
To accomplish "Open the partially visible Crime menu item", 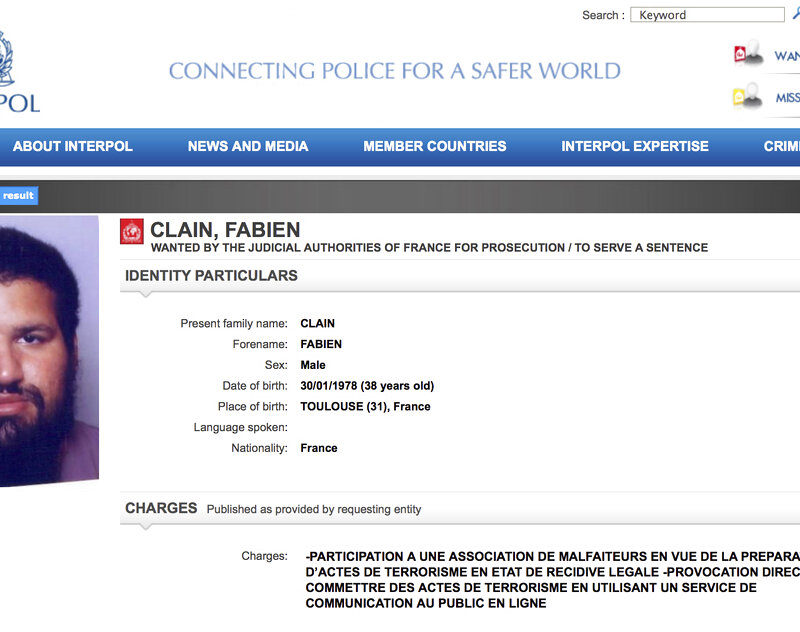I will click(781, 146).
